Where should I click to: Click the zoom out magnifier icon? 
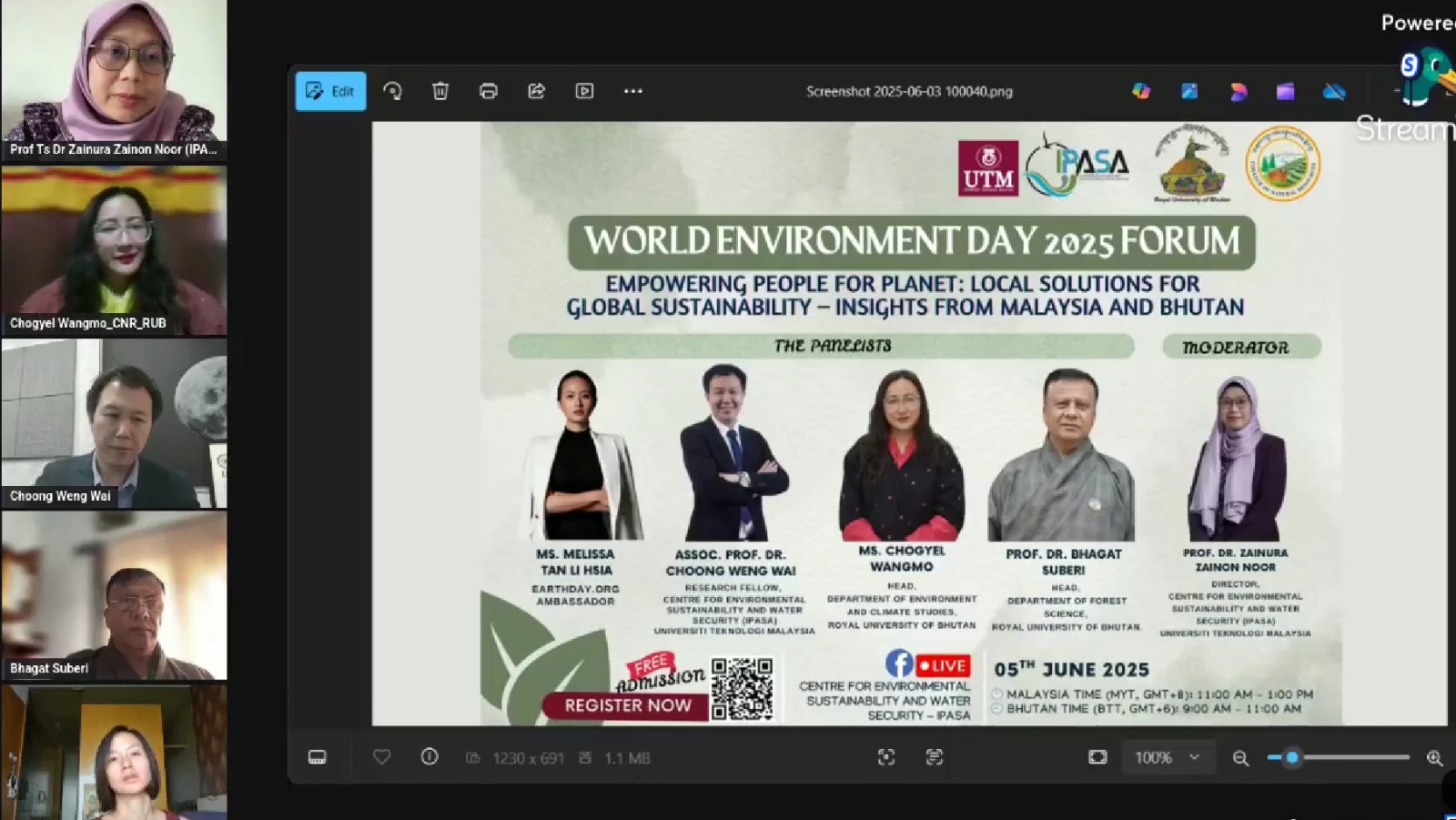pos(1240,758)
